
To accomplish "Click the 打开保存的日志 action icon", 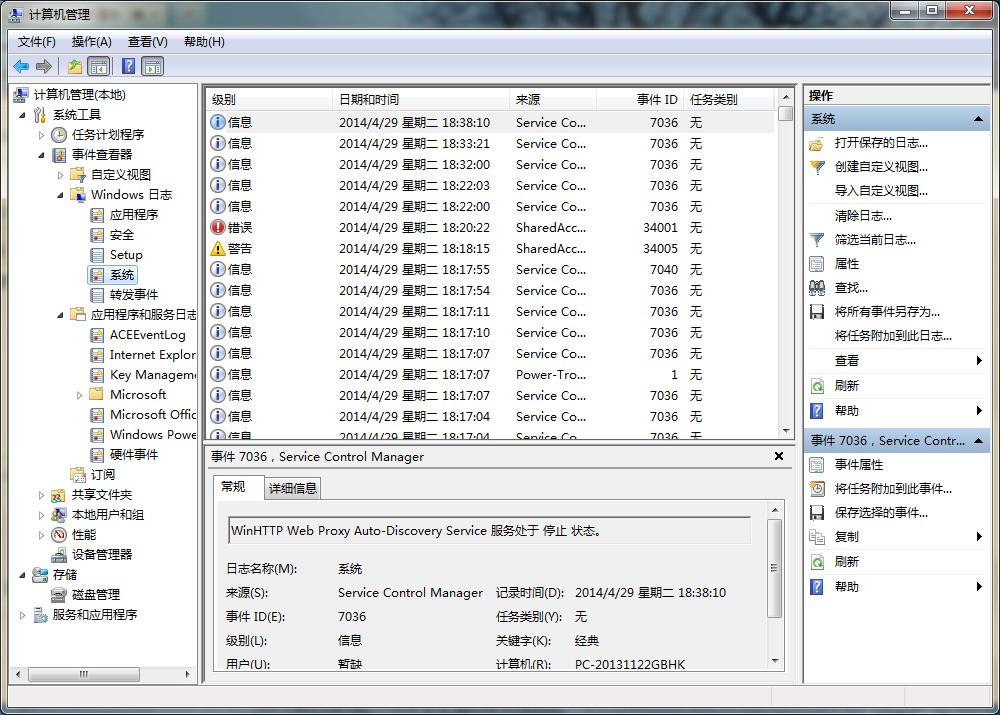I will coord(817,144).
